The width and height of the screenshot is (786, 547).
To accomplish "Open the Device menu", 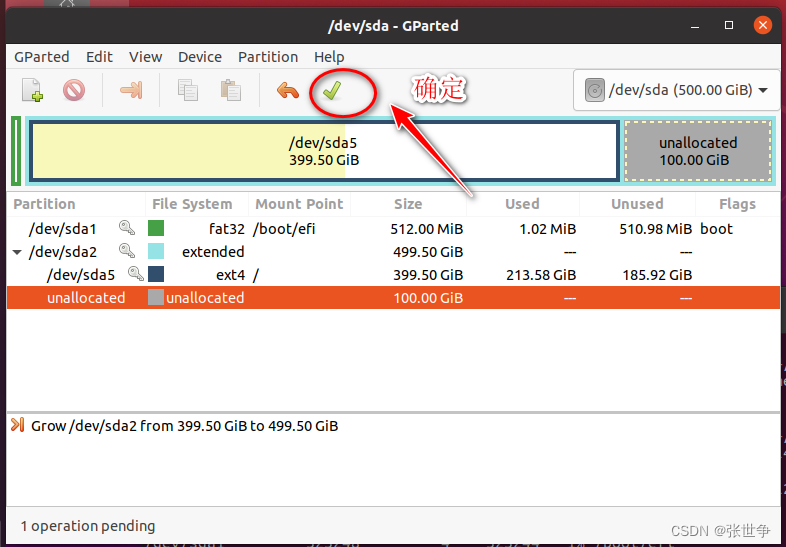I will [x=200, y=57].
